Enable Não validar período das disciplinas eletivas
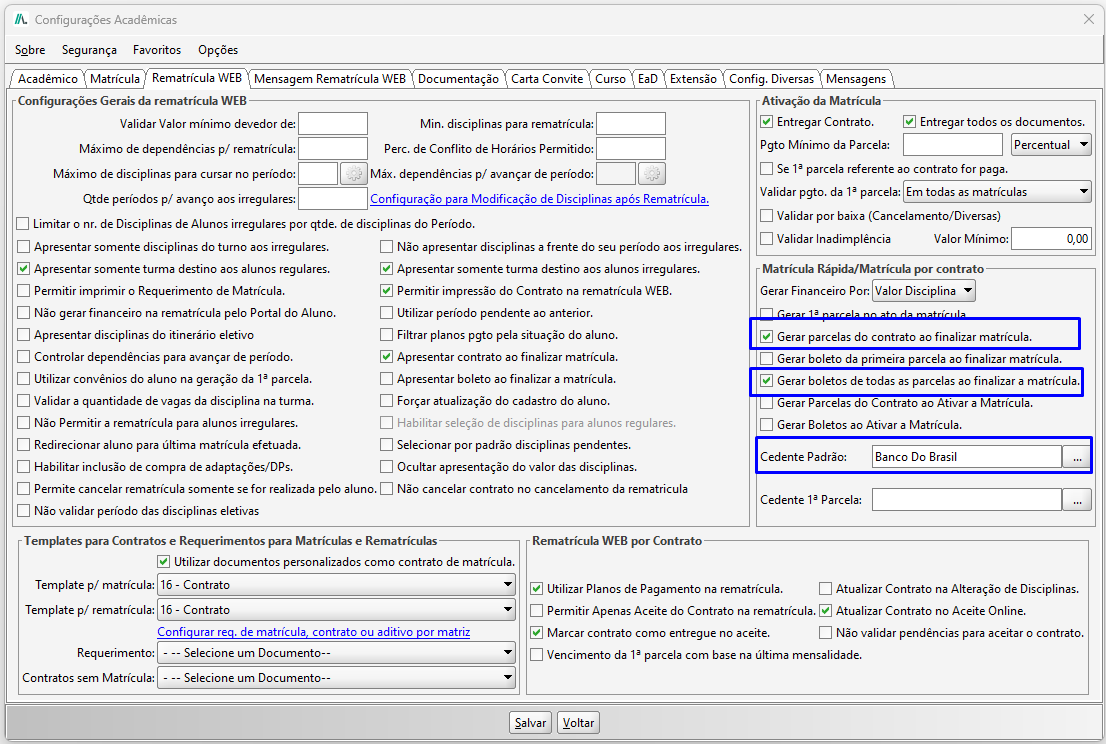This screenshot has height=744, width=1106. point(24,511)
